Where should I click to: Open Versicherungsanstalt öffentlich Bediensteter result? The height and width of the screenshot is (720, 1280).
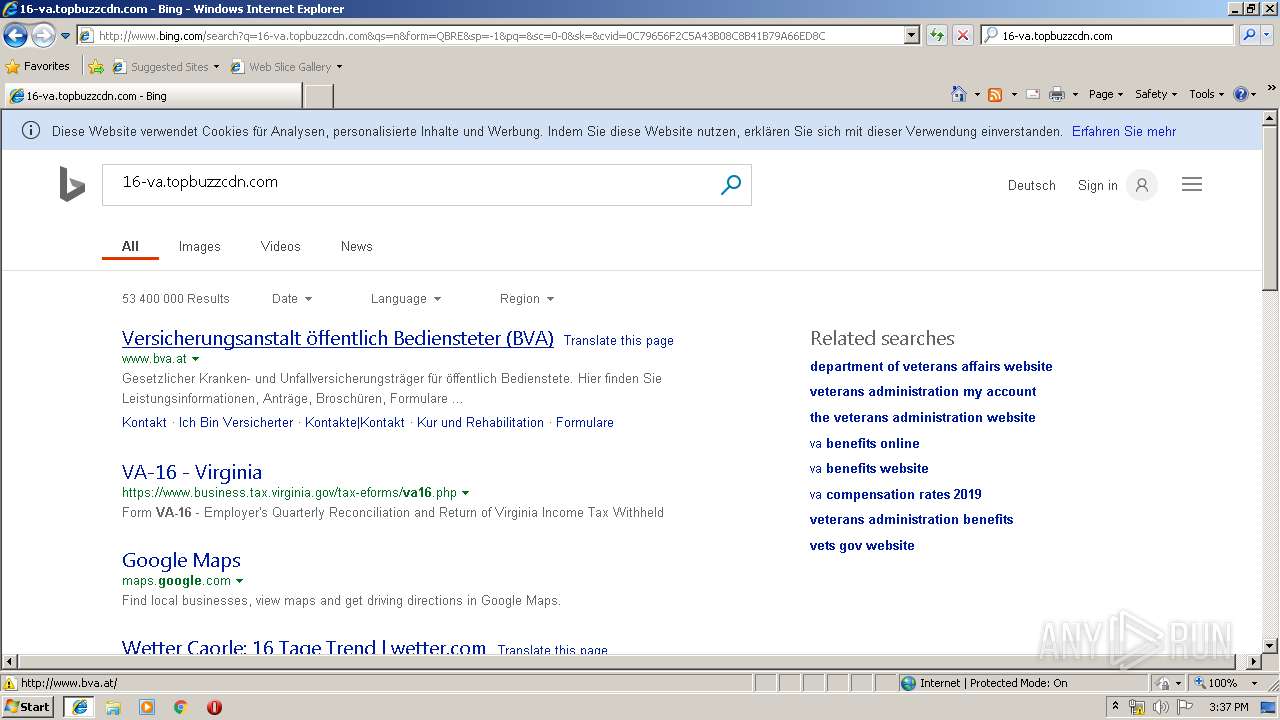tap(338, 338)
